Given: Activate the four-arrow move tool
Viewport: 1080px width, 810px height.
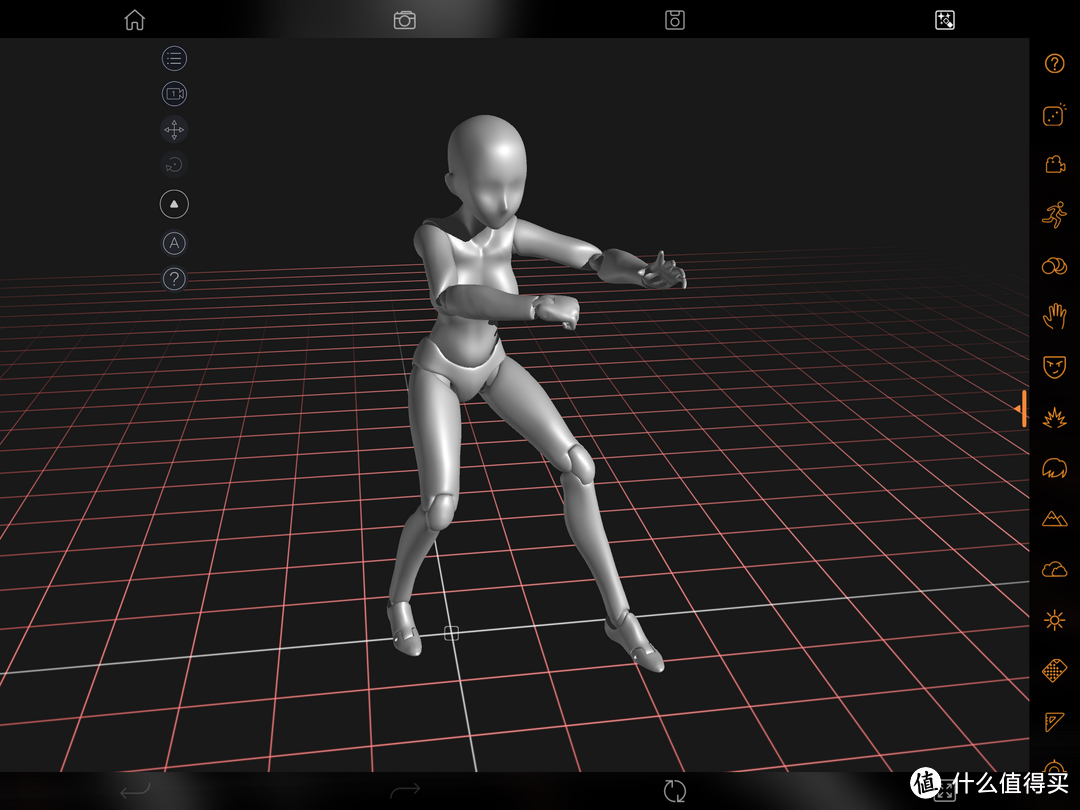Looking at the screenshot, I should point(174,129).
